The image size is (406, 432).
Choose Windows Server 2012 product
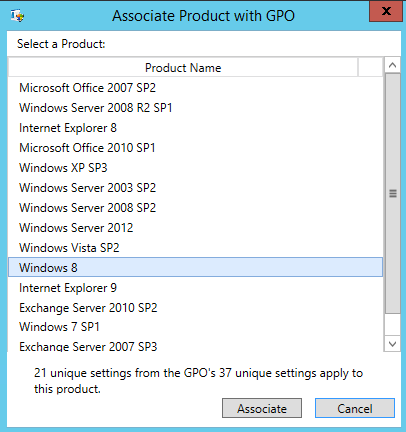click(195, 228)
